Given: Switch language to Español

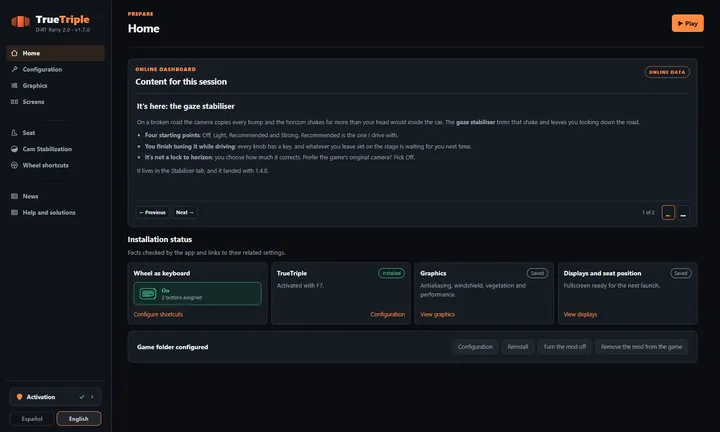Looking at the screenshot, I should click(x=32, y=419).
